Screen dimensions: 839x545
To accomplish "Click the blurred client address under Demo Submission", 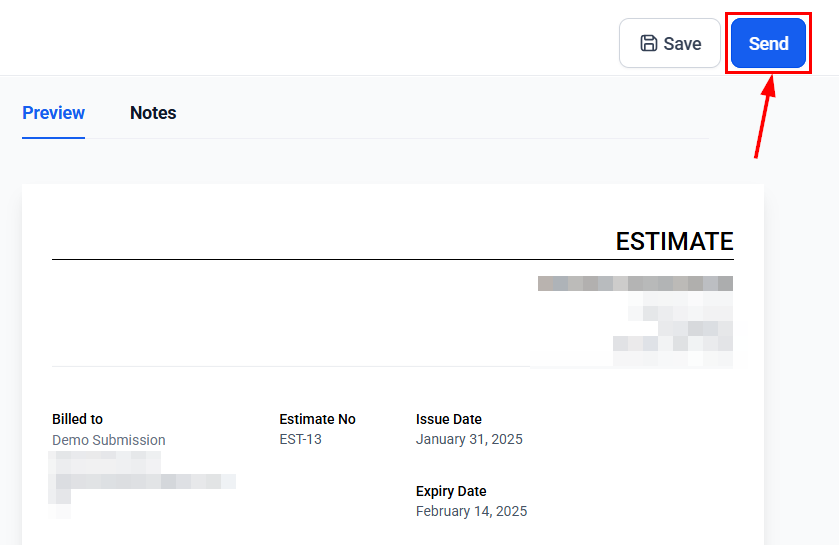I will (x=140, y=480).
